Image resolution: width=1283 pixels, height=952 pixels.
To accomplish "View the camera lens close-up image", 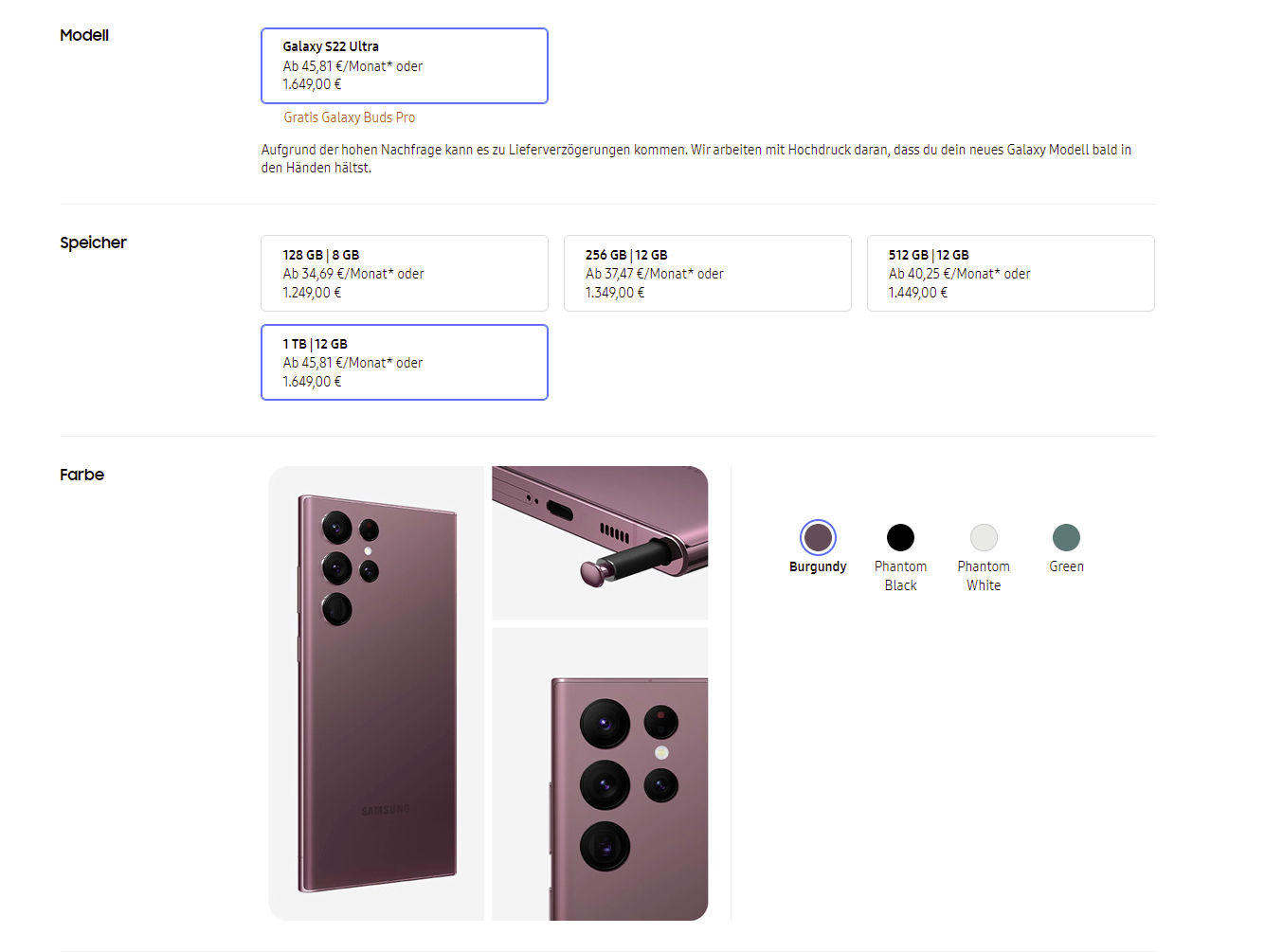I will tap(600, 774).
